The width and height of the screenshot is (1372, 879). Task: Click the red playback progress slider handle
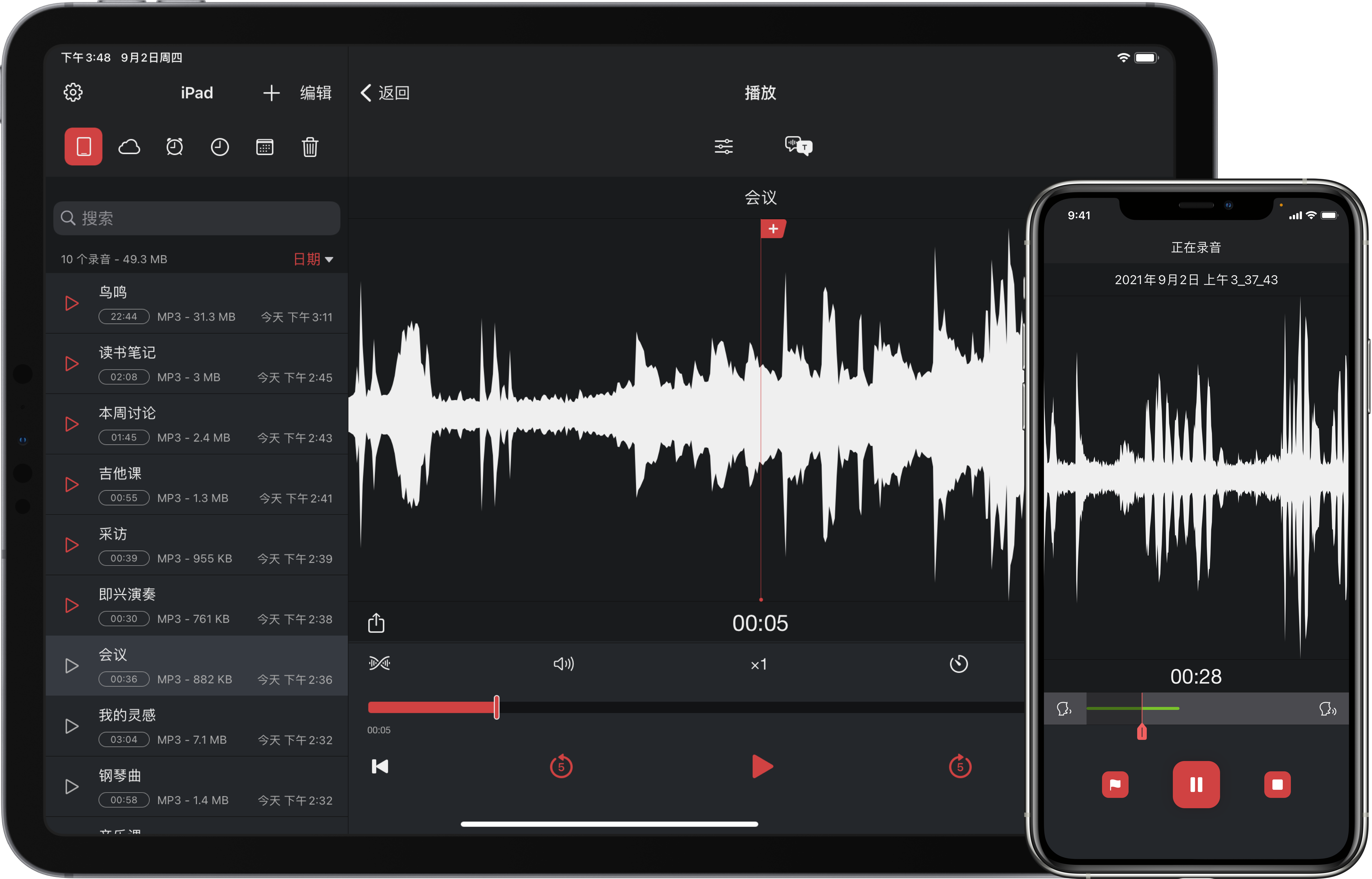click(497, 708)
